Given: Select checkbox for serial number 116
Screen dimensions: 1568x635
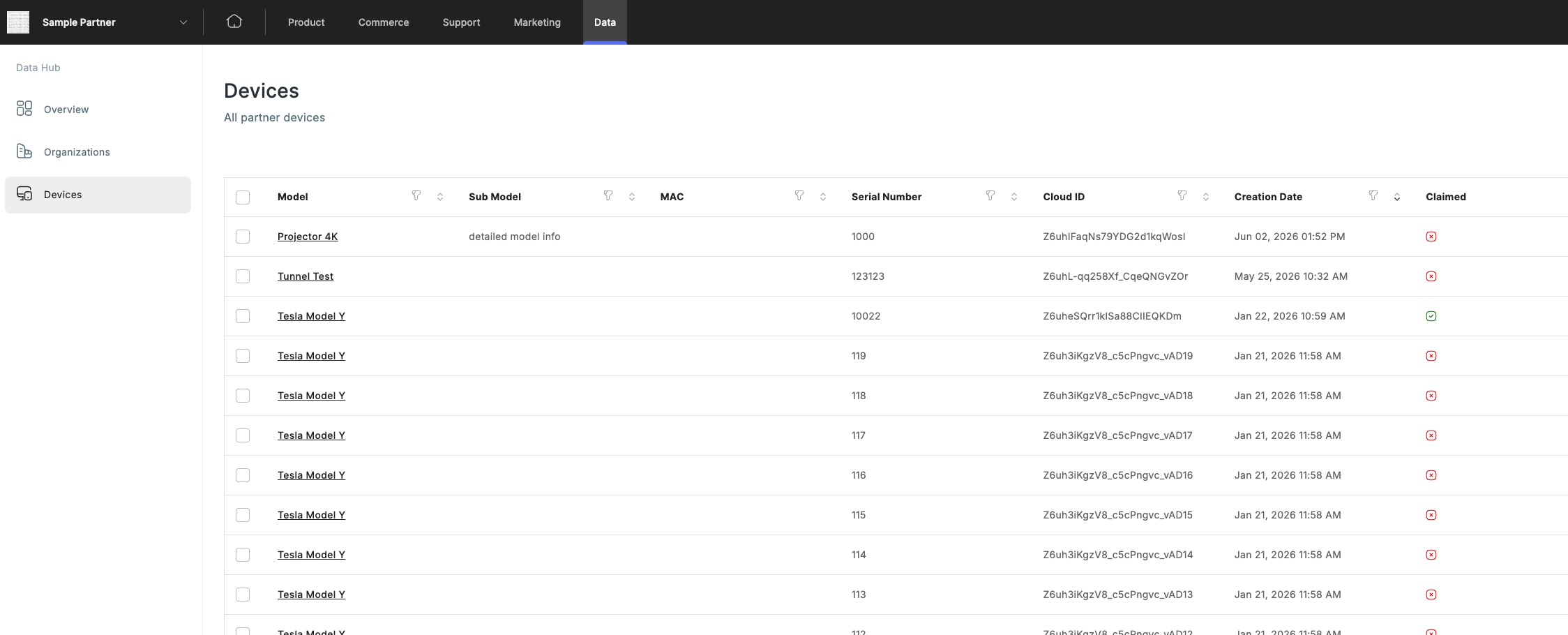Looking at the screenshot, I should pyautogui.click(x=243, y=475).
